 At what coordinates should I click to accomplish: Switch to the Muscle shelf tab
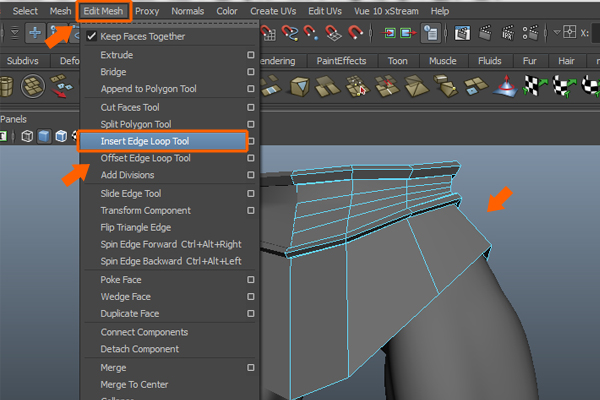[443, 61]
